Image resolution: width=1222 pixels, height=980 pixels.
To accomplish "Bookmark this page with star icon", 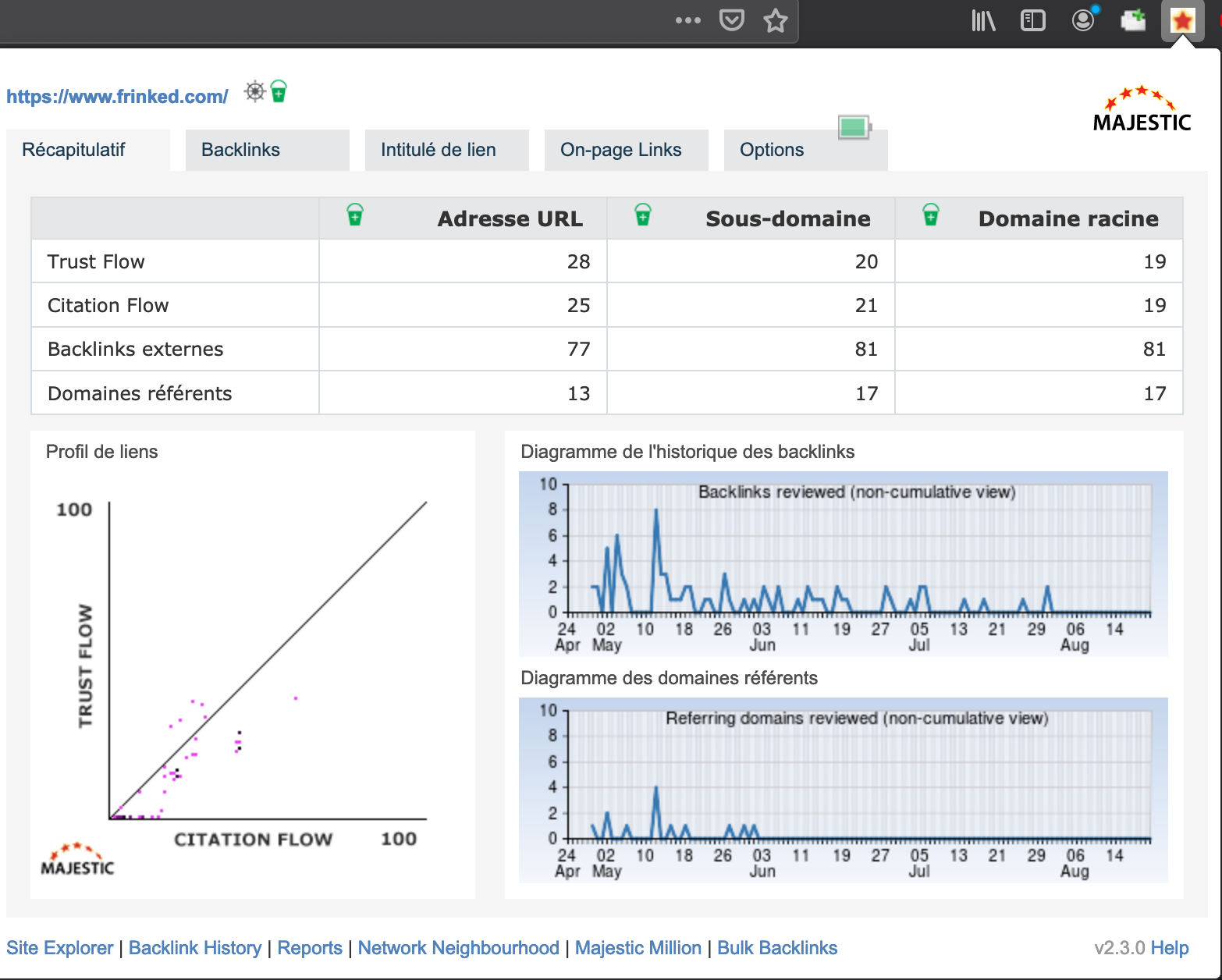I will coord(775,20).
